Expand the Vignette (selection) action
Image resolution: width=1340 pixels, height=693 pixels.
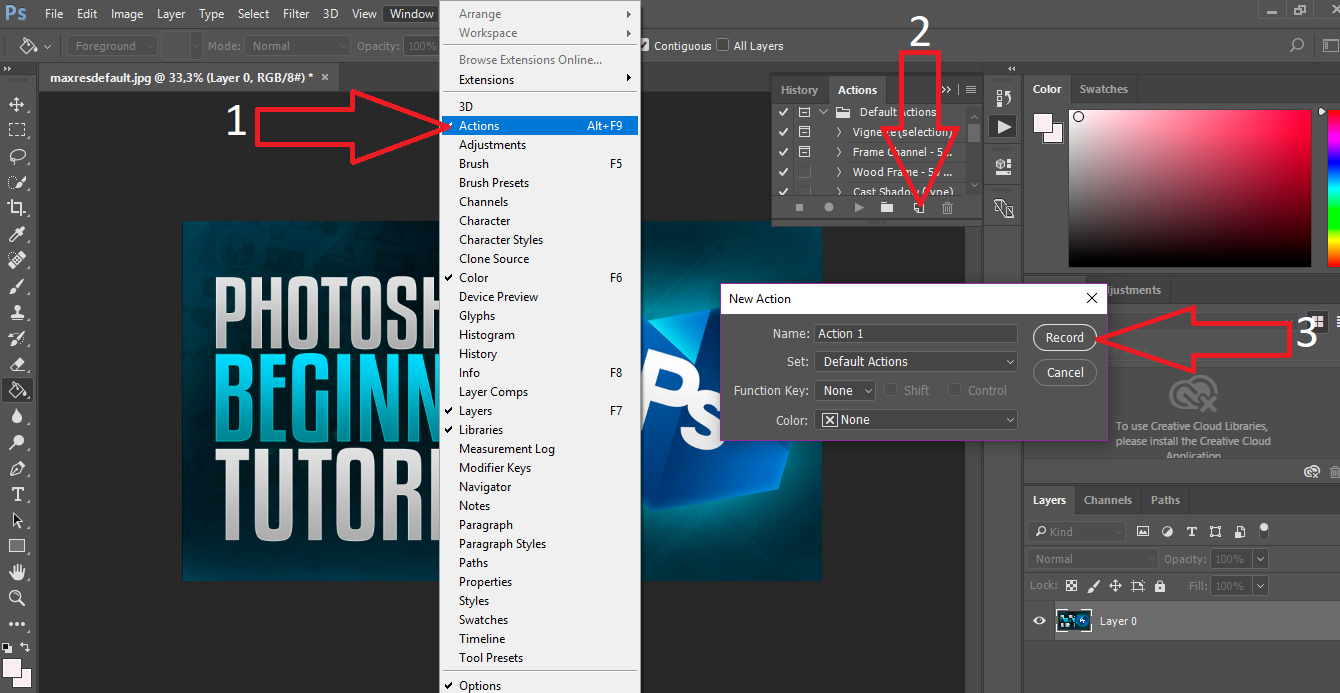click(x=839, y=132)
